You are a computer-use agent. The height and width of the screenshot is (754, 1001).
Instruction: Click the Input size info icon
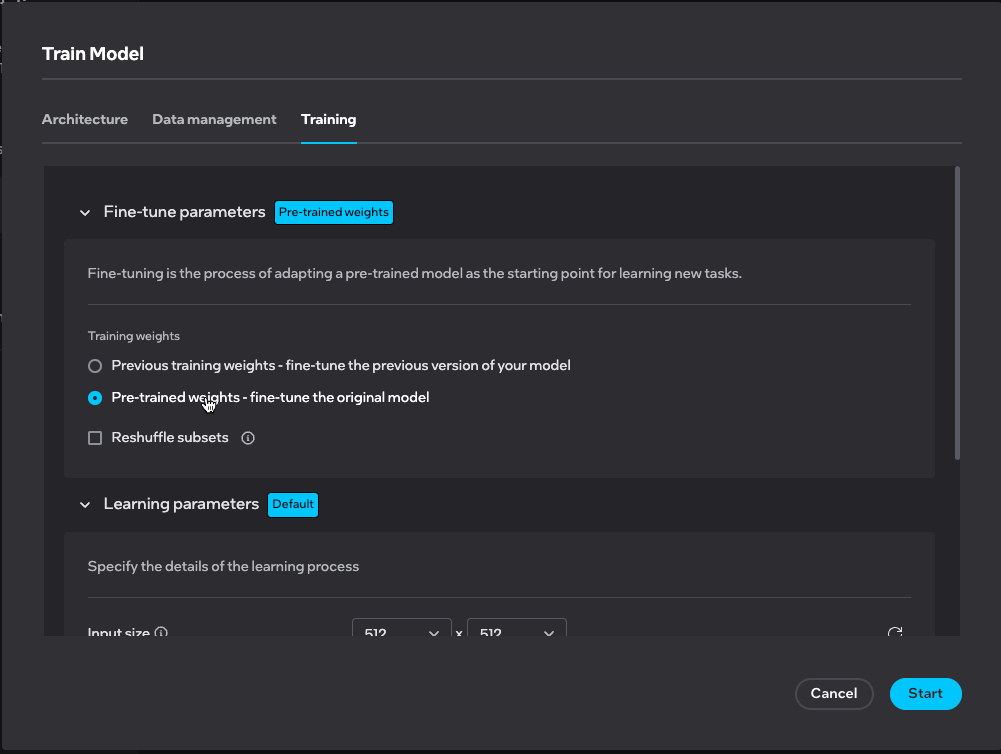pyautogui.click(x=161, y=633)
